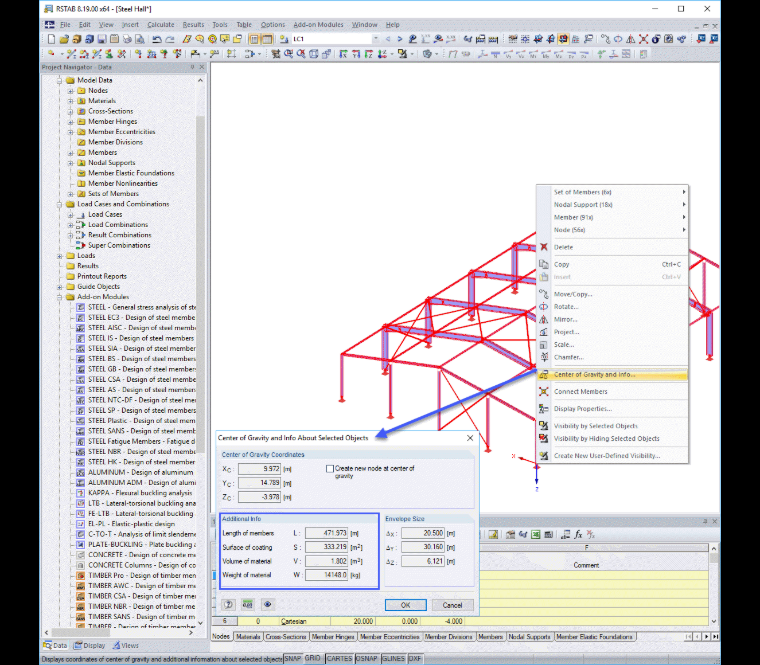This screenshot has width=760, height=665.
Task: Show view in X direction
Action: coord(343,54)
